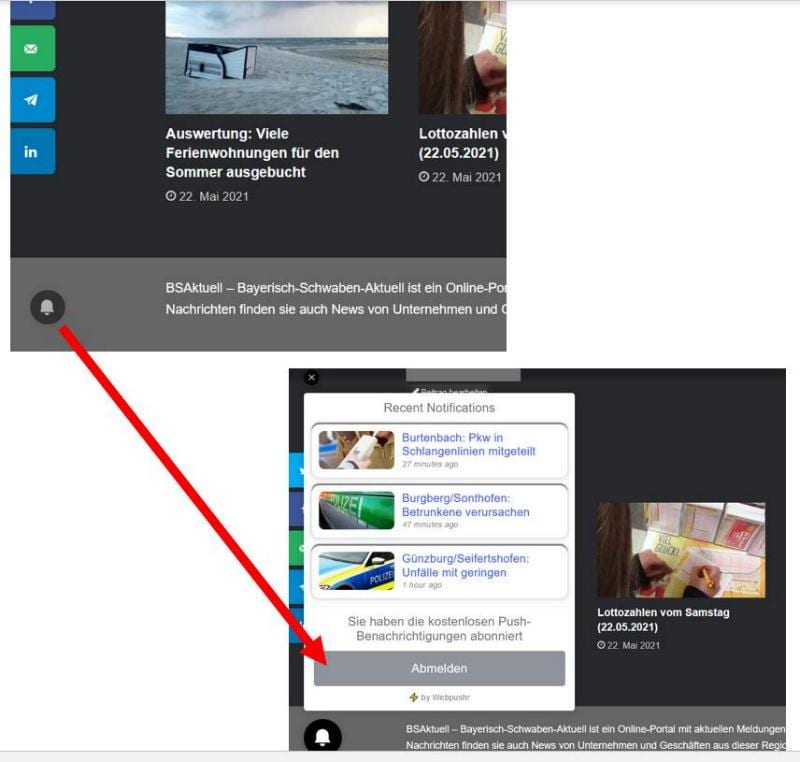Click the Burtenbach notification thumbnail image
The width and height of the screenshot is (800, 762).
[357, 450]
